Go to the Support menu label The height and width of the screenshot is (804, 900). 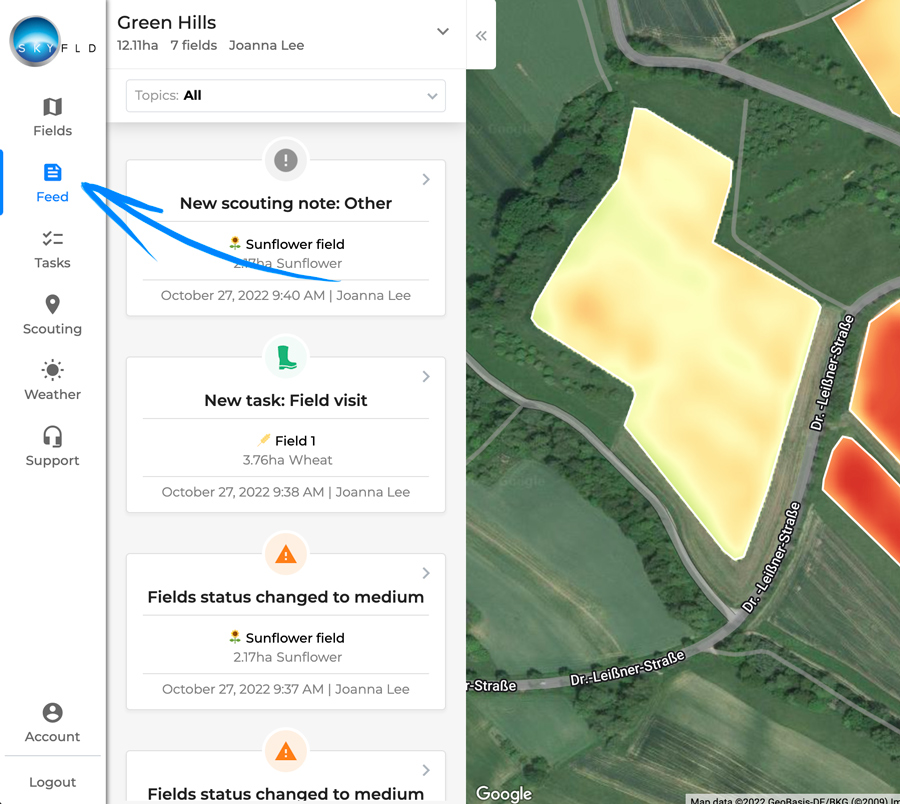point(52,460)
